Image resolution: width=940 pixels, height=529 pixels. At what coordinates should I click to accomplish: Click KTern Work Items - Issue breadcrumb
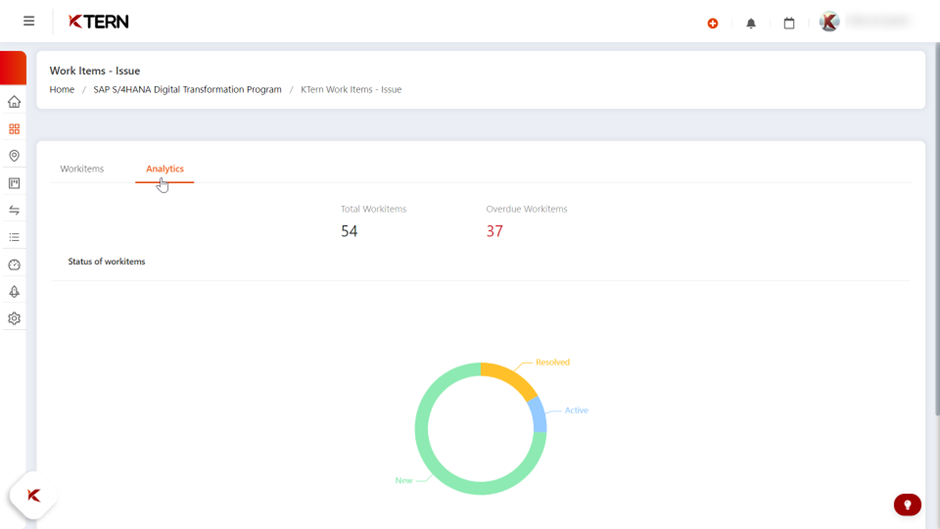click(x=351, y=89)
